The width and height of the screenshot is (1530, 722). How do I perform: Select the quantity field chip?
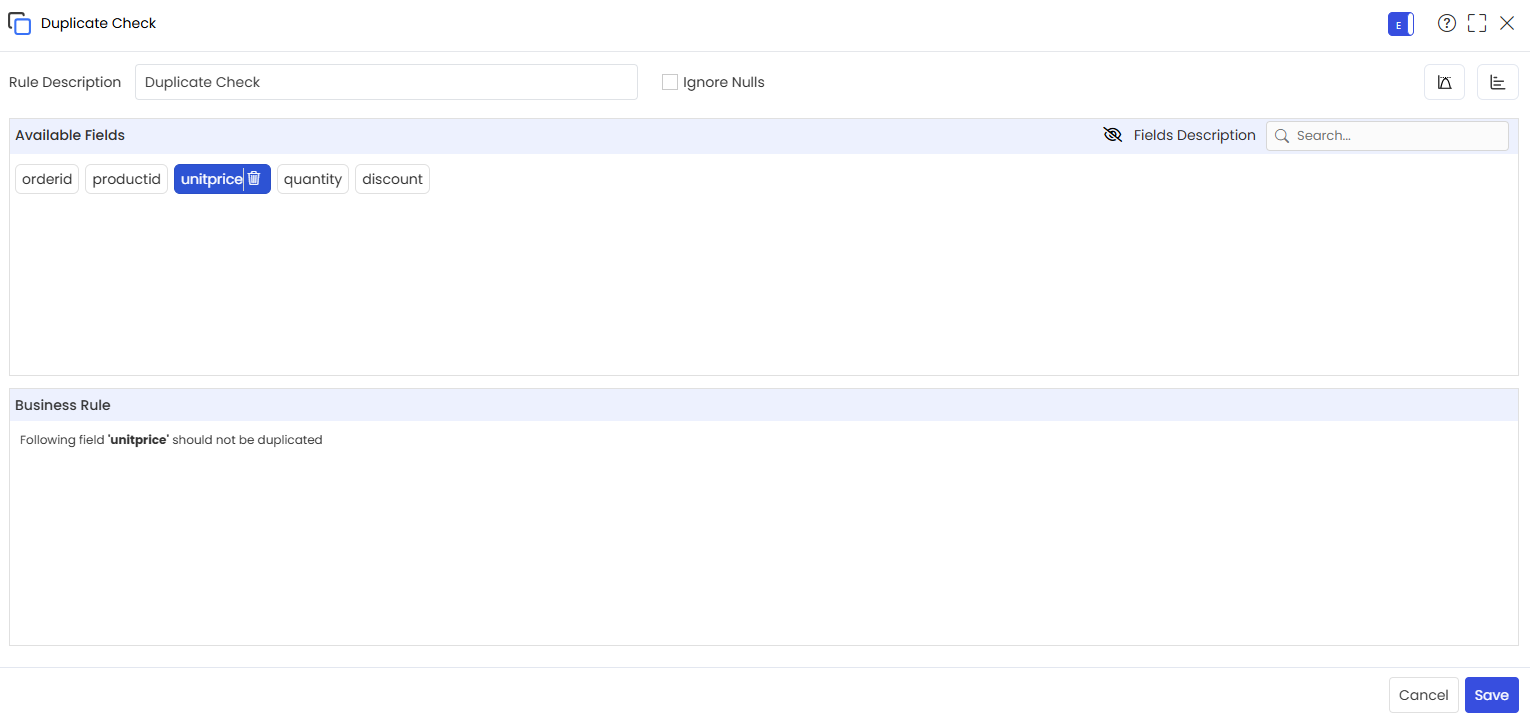(x=313, y=179)
